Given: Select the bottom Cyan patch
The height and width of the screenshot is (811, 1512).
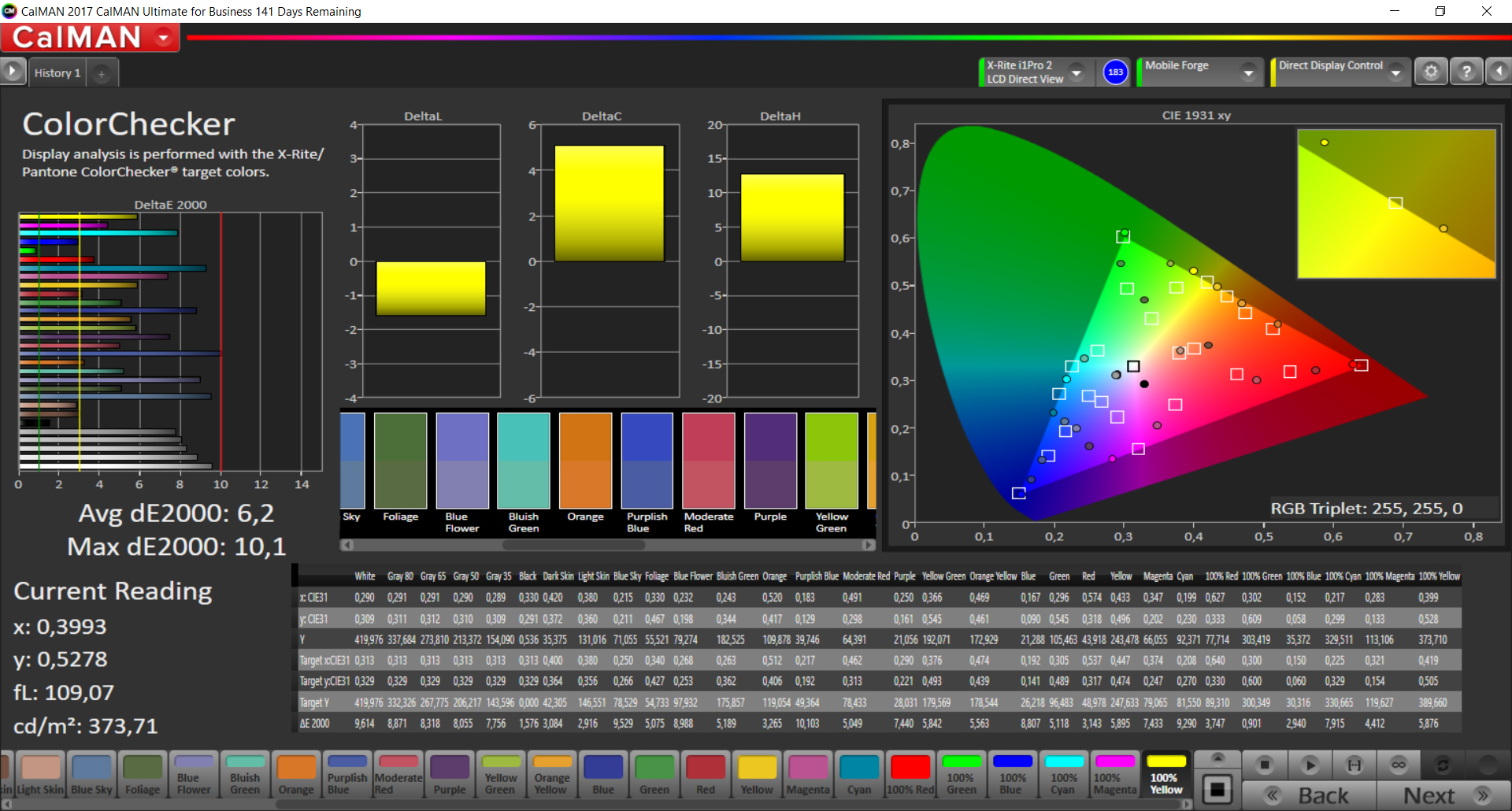Looking at the screenshot, I should coord(859,775).
